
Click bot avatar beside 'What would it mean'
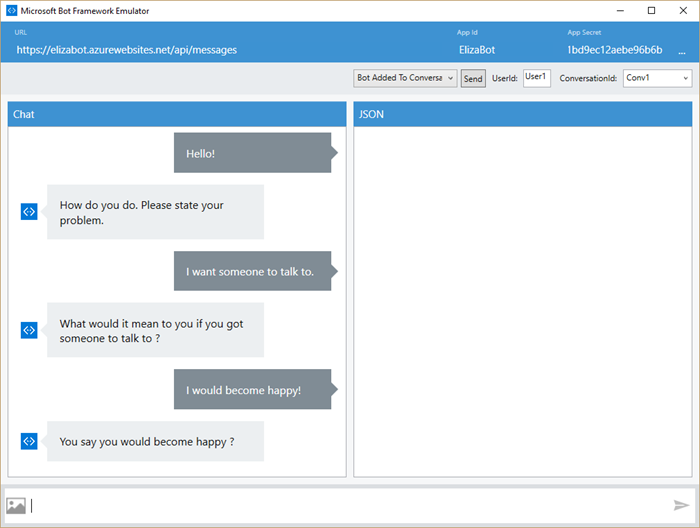29,330
